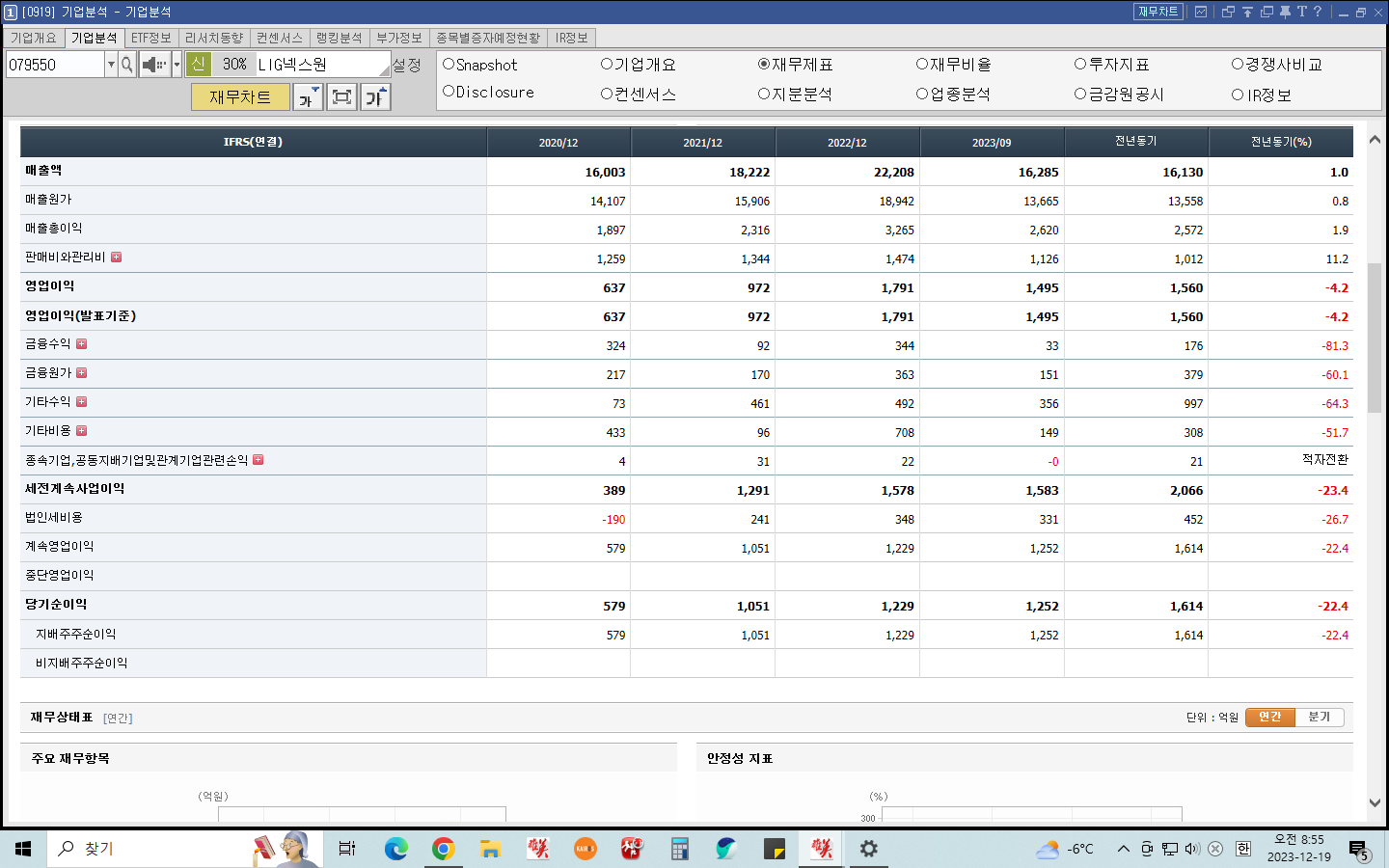The image size is (1389, 868).
Task: Click the window number 1 icon
Action: tap(11, 12)
